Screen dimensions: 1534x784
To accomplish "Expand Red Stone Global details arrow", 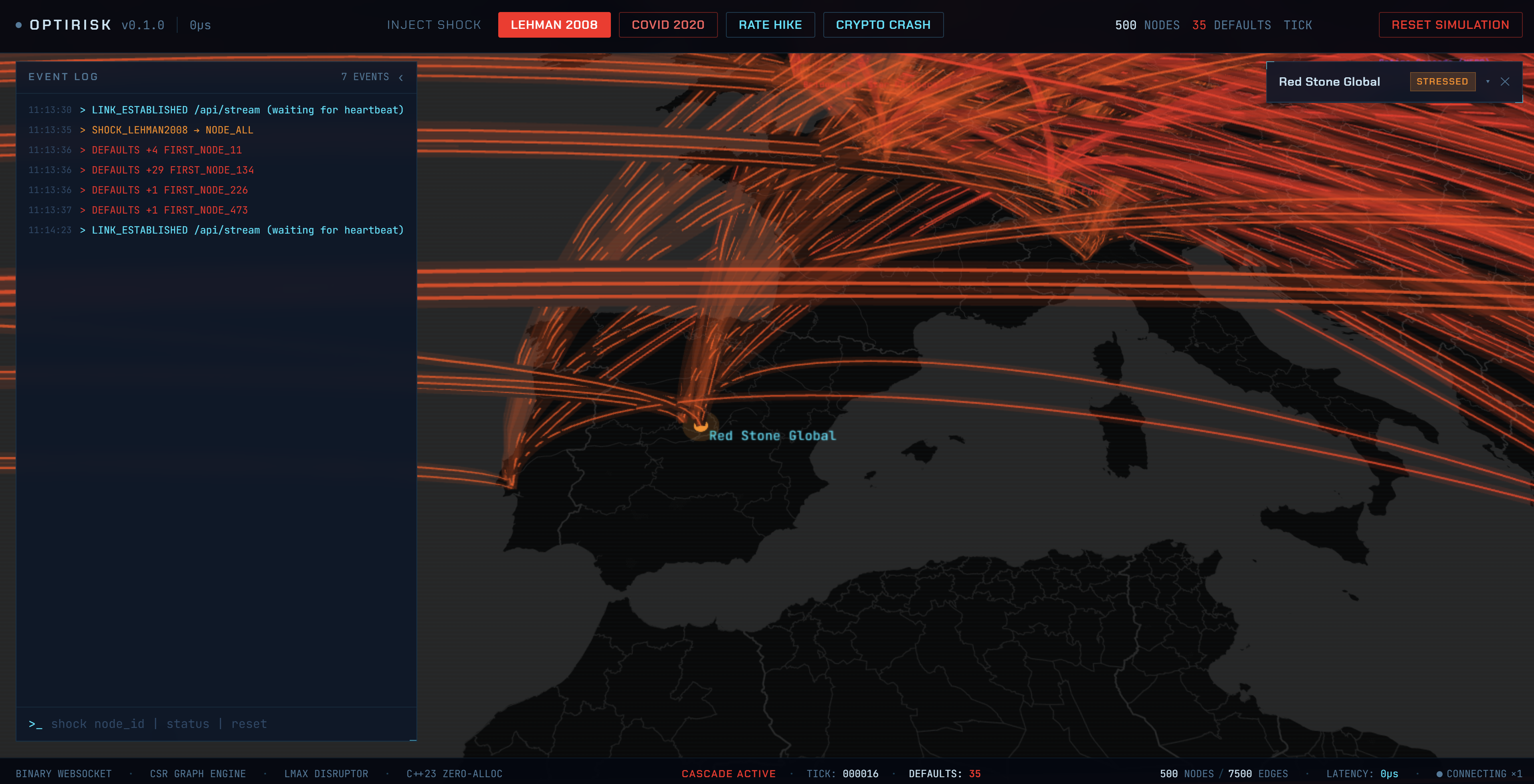I will [x=1488, y=82].
